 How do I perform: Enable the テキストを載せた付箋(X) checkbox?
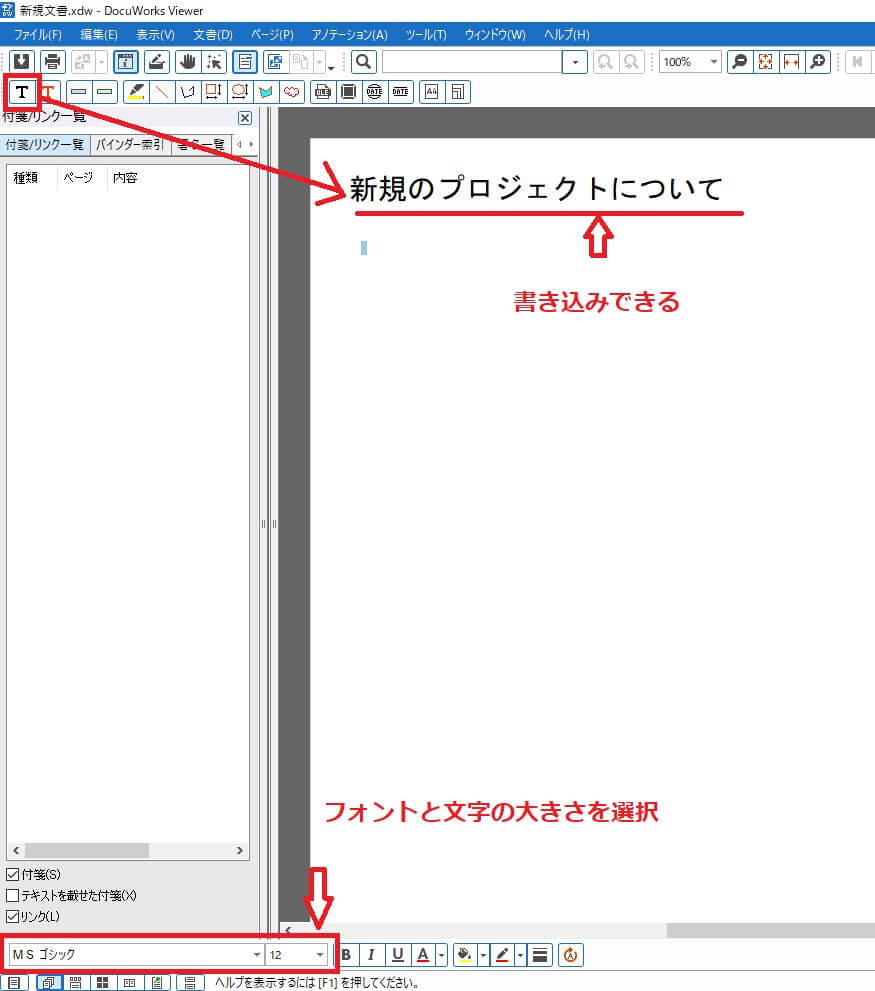tap(13, 895)
